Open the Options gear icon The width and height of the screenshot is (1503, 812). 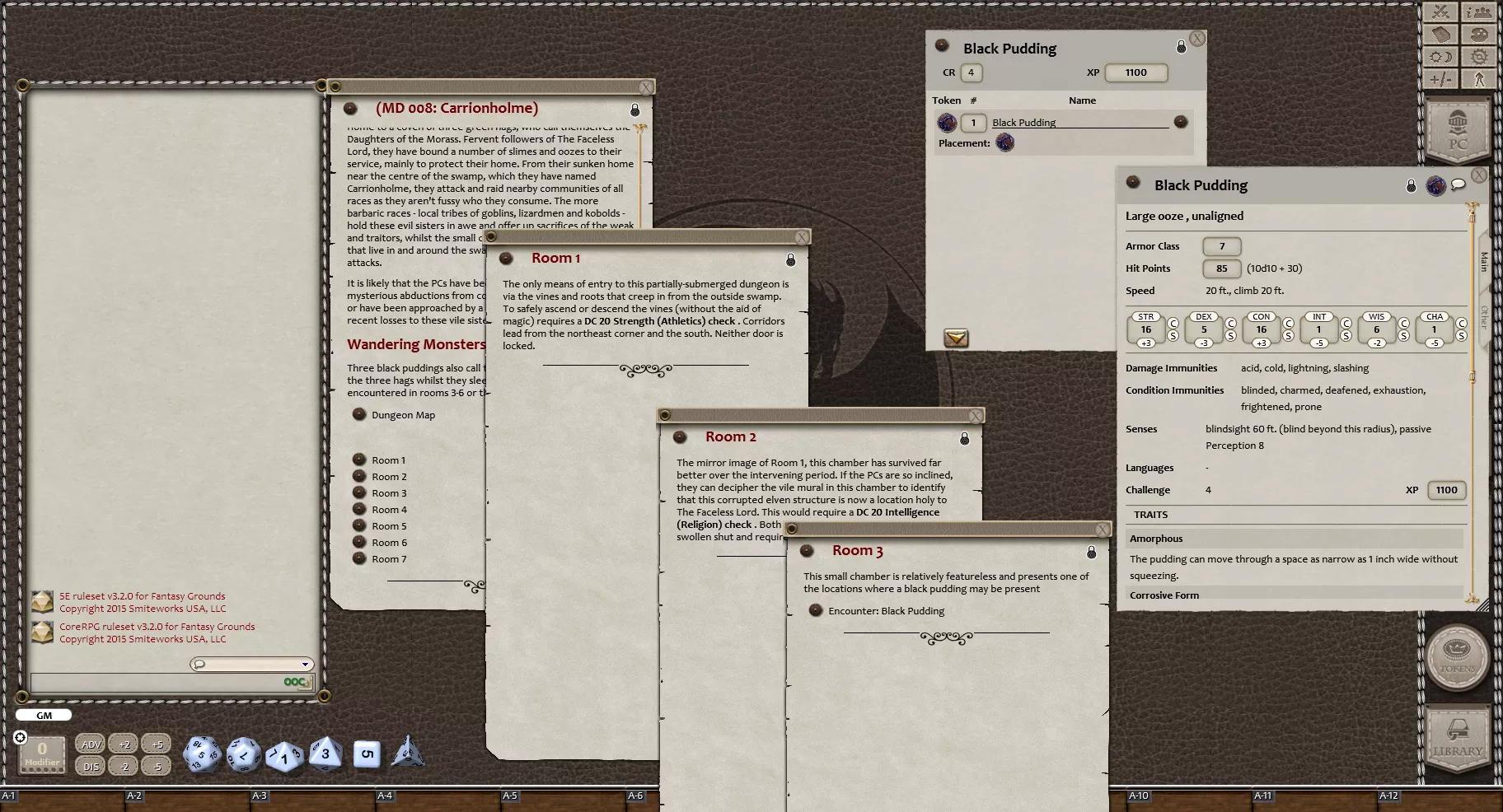point(1479,57)
